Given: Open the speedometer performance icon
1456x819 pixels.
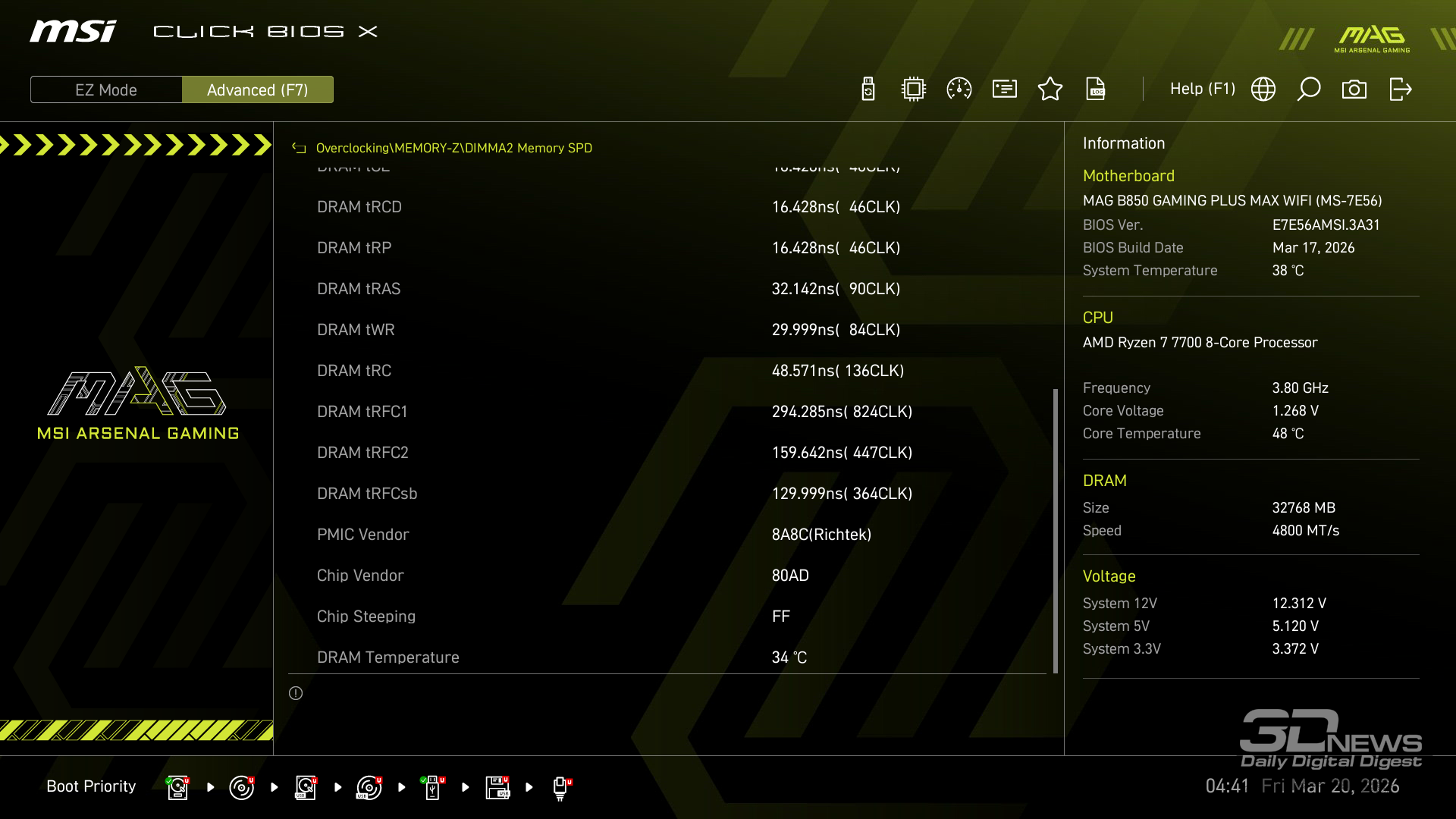Looking at the screenshot, I should pos(959,89).
